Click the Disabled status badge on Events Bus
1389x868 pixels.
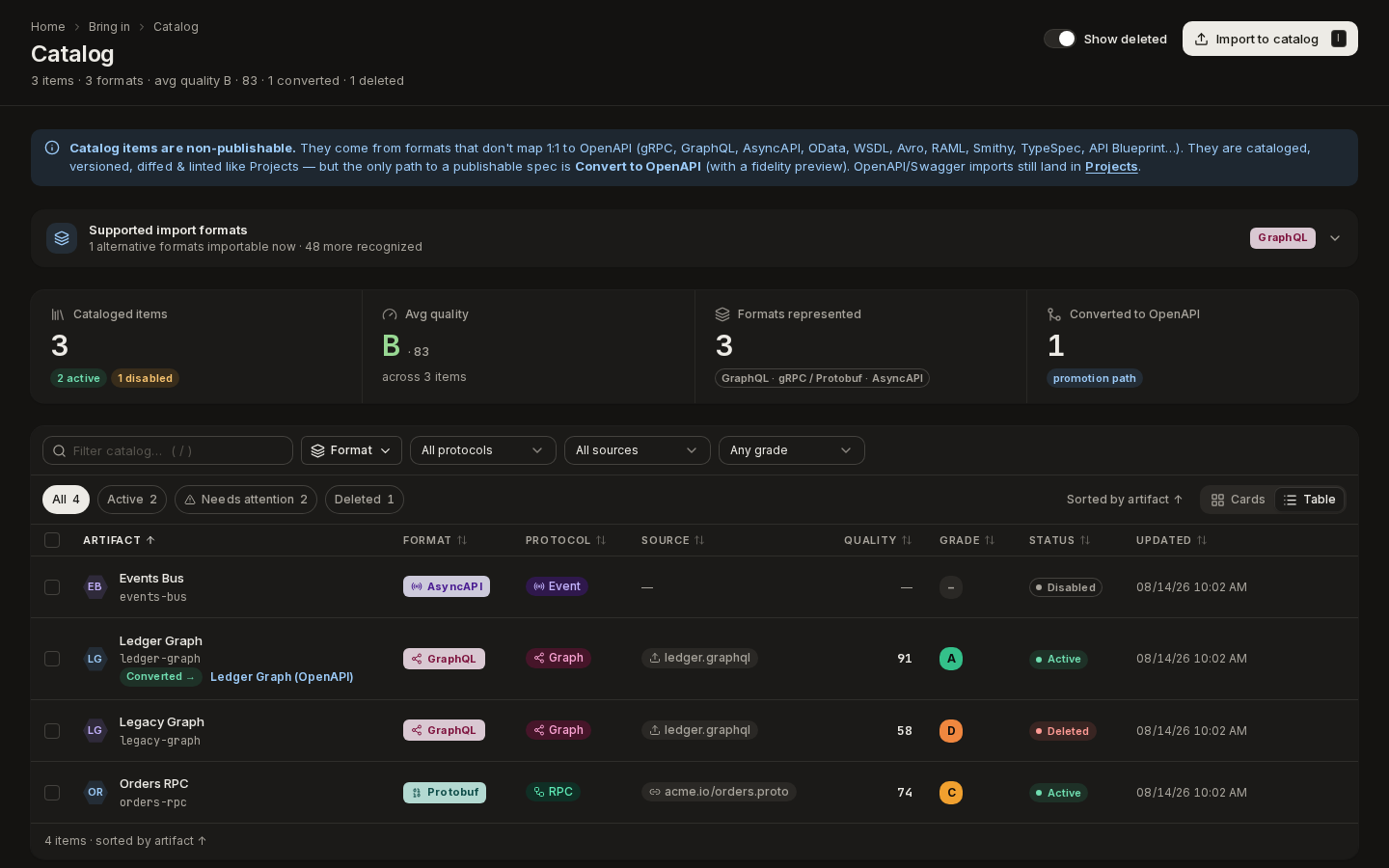click(1066, 587)
